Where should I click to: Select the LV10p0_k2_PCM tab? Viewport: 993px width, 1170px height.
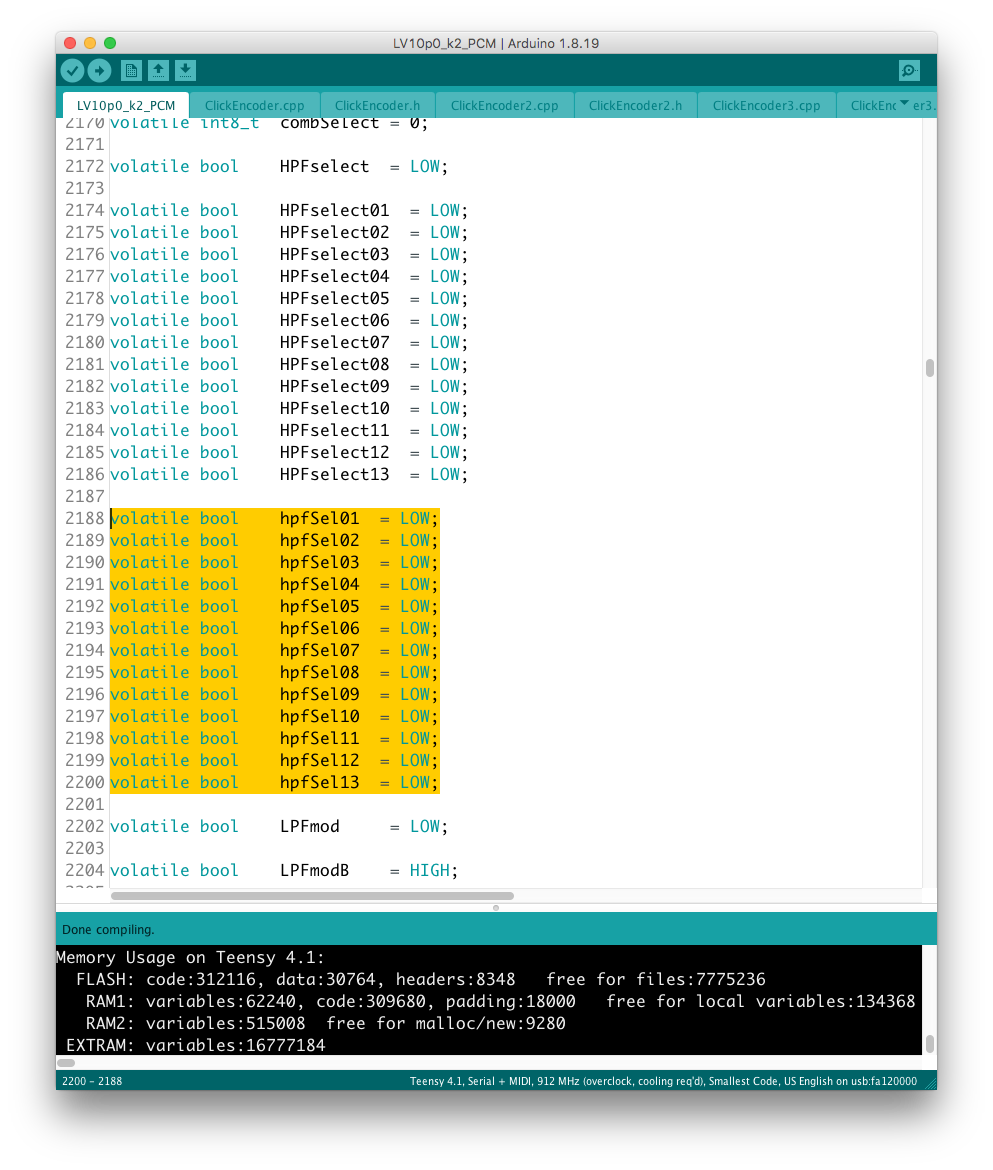point(126,105)
